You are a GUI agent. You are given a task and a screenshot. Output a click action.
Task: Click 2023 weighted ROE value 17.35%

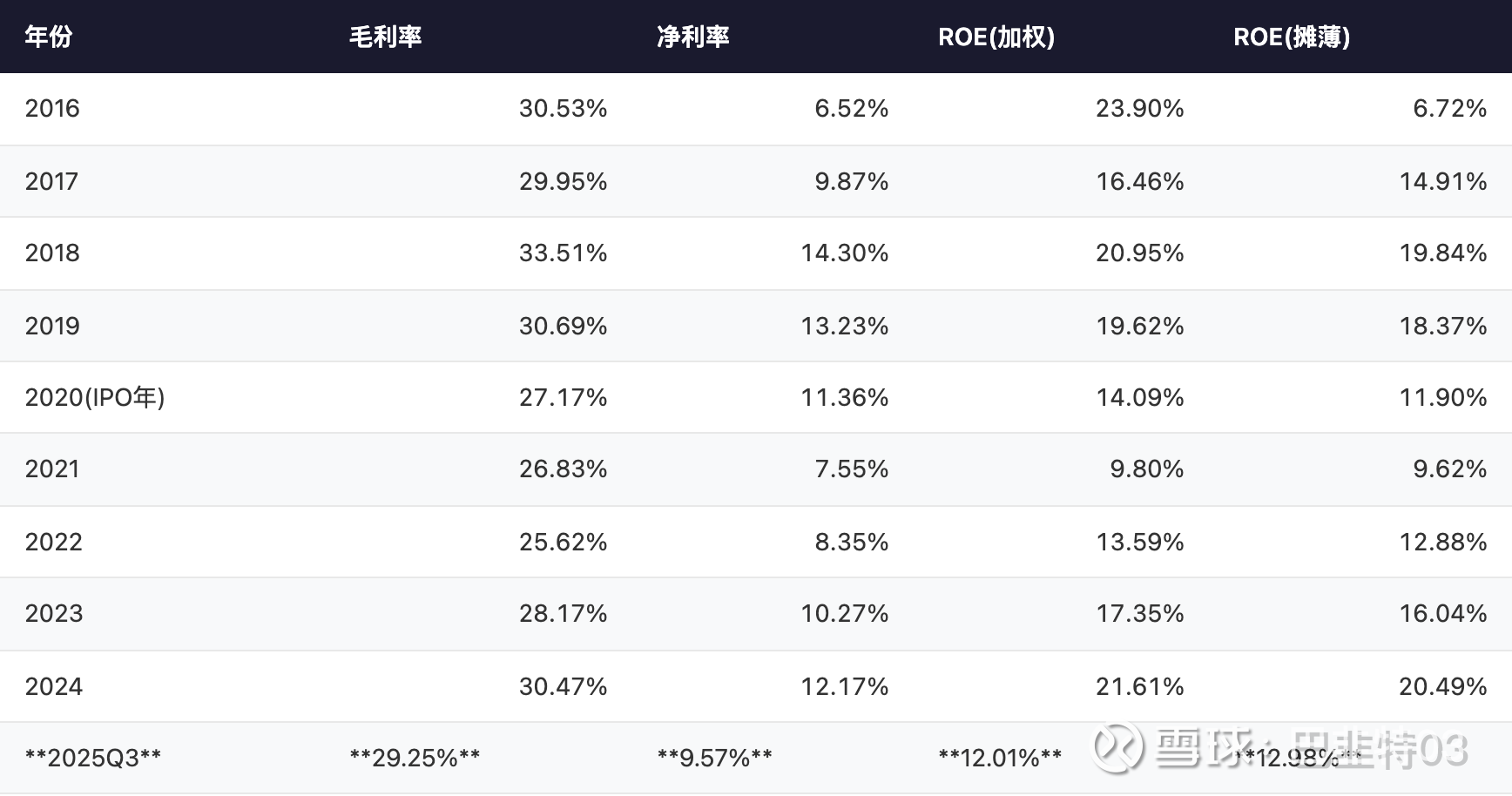[1139, 614]
